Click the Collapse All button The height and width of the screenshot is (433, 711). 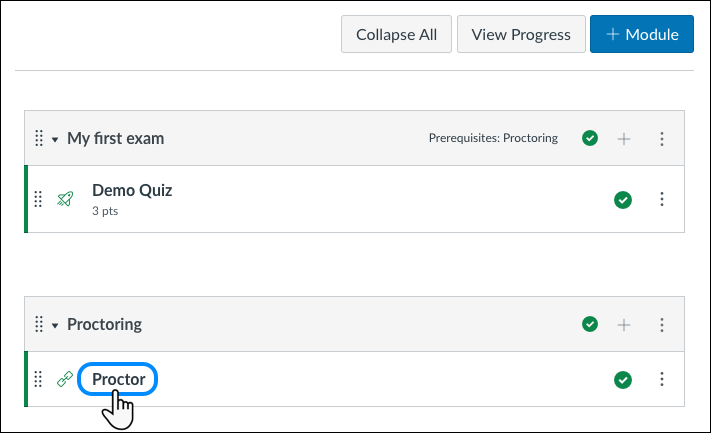click(396, 34)
